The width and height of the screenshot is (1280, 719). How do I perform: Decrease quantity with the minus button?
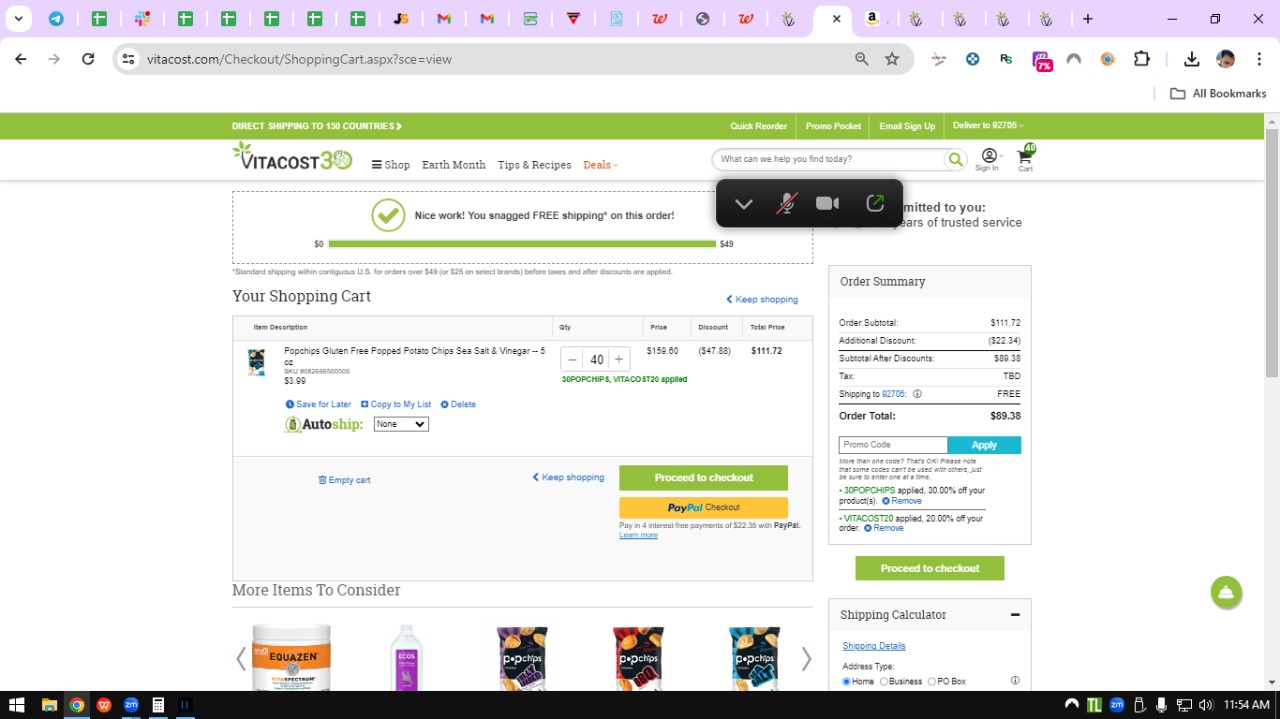(572, 359)
